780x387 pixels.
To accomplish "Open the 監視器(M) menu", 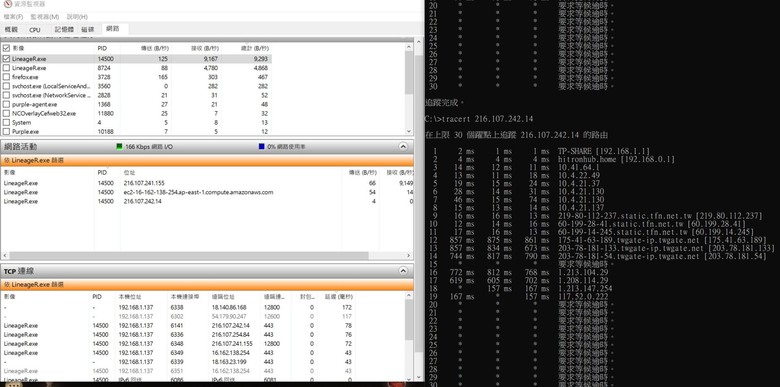I will 45,17.
